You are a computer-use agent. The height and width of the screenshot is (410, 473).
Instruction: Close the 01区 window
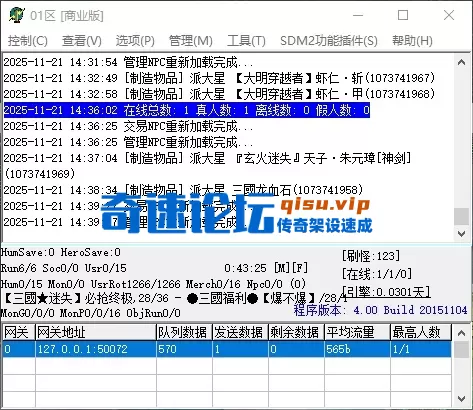click(x=449, y=15)
